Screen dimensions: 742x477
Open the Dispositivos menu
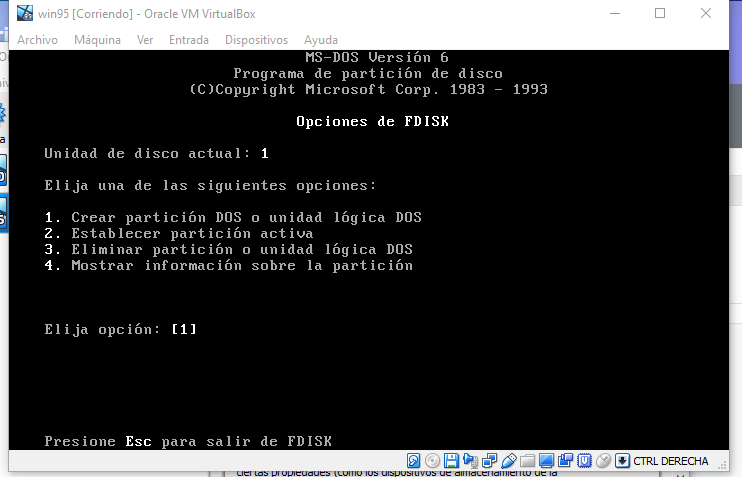256,40
